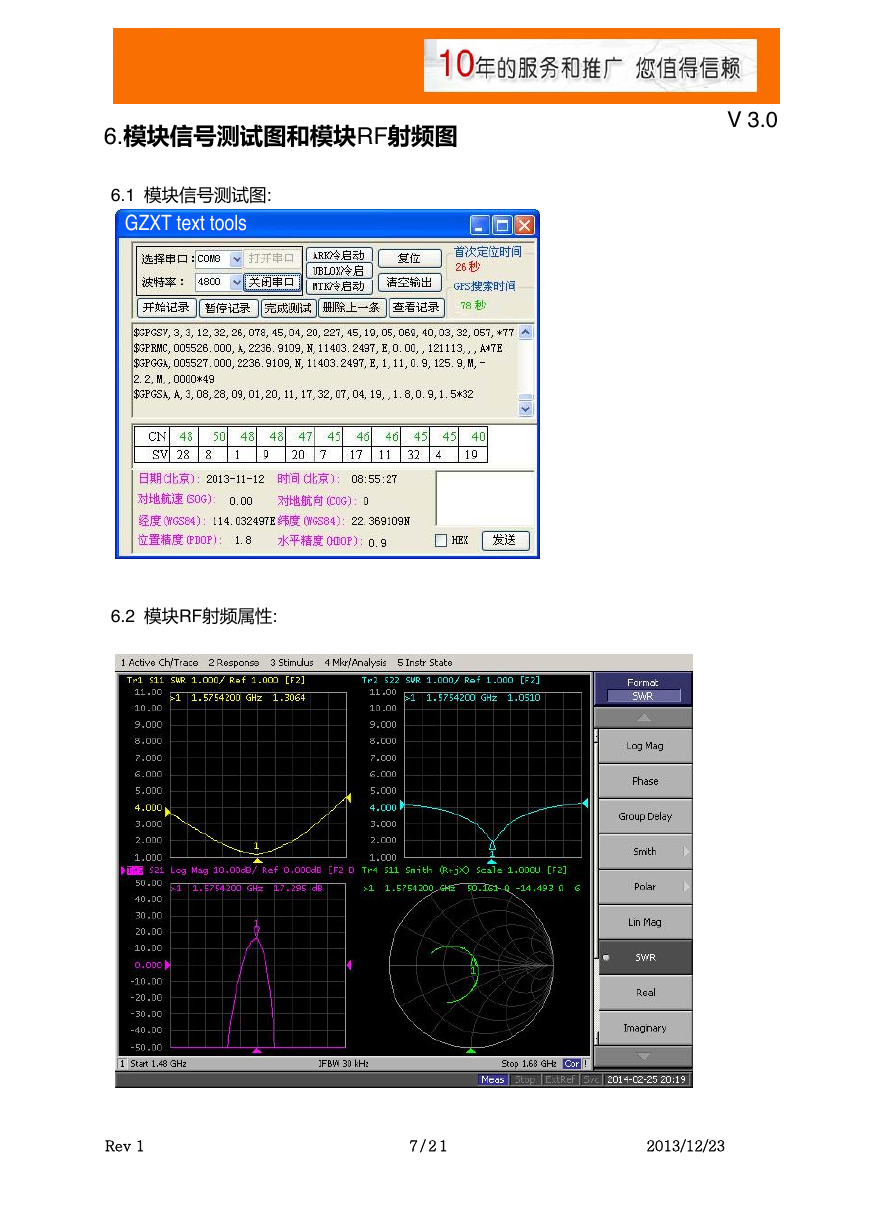Open the 选择串口 COM port dropdown

coord(236,258)
